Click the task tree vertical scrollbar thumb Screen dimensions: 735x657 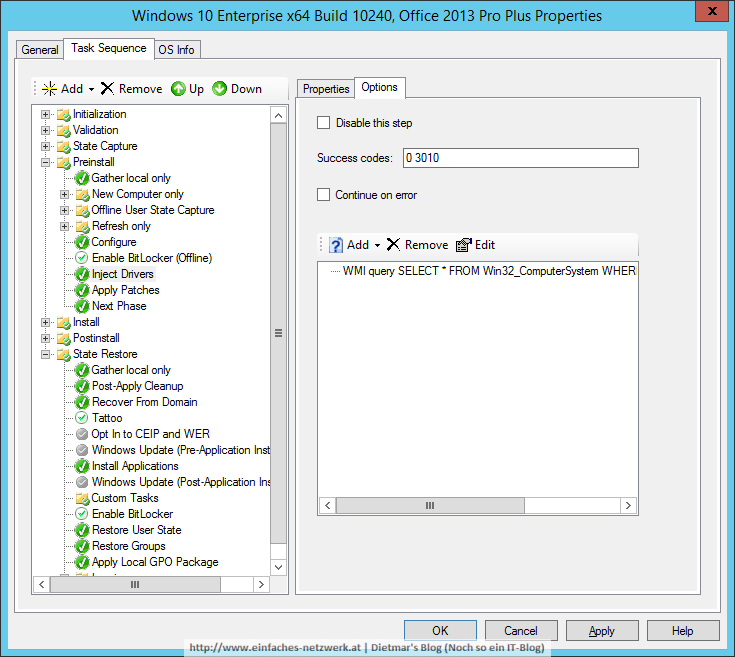[278, 333]
